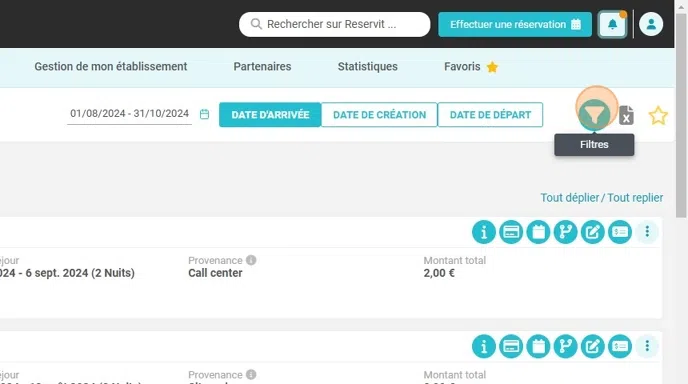Select DATE D'ARRIVÉE filter

[270, 115]
